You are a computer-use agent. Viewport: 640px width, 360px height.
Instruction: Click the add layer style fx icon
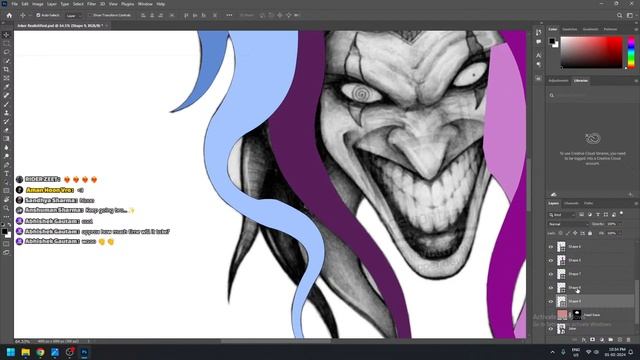point(584,340)
